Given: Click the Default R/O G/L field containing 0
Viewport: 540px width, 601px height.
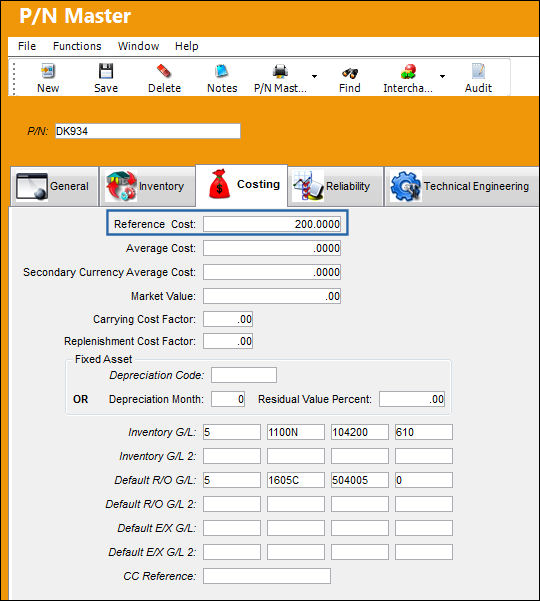Looking at the screenshot, I should coord(424,480).
